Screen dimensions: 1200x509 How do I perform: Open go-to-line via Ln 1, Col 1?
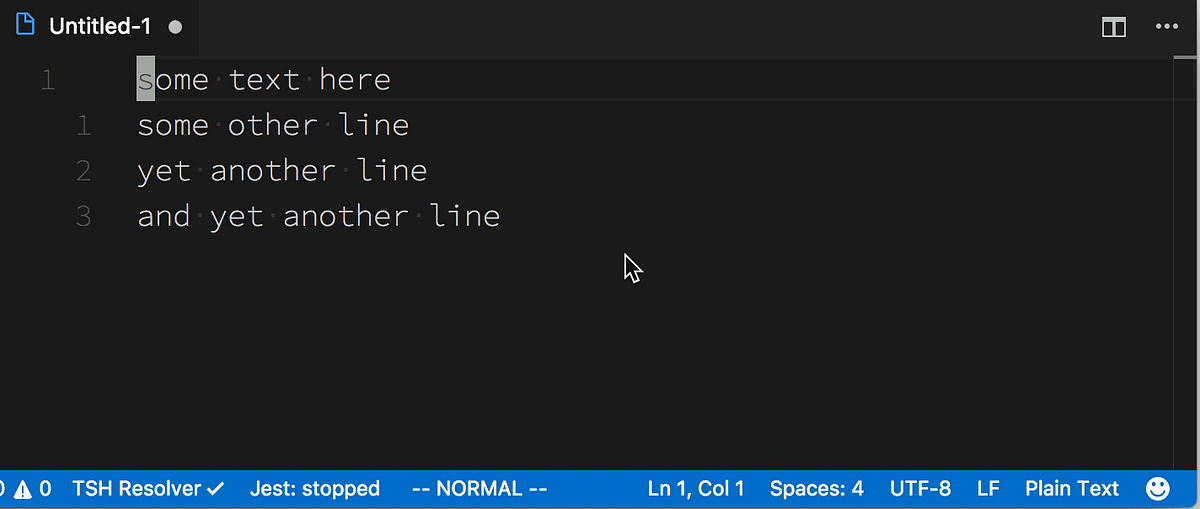click(x=696, y=489)
